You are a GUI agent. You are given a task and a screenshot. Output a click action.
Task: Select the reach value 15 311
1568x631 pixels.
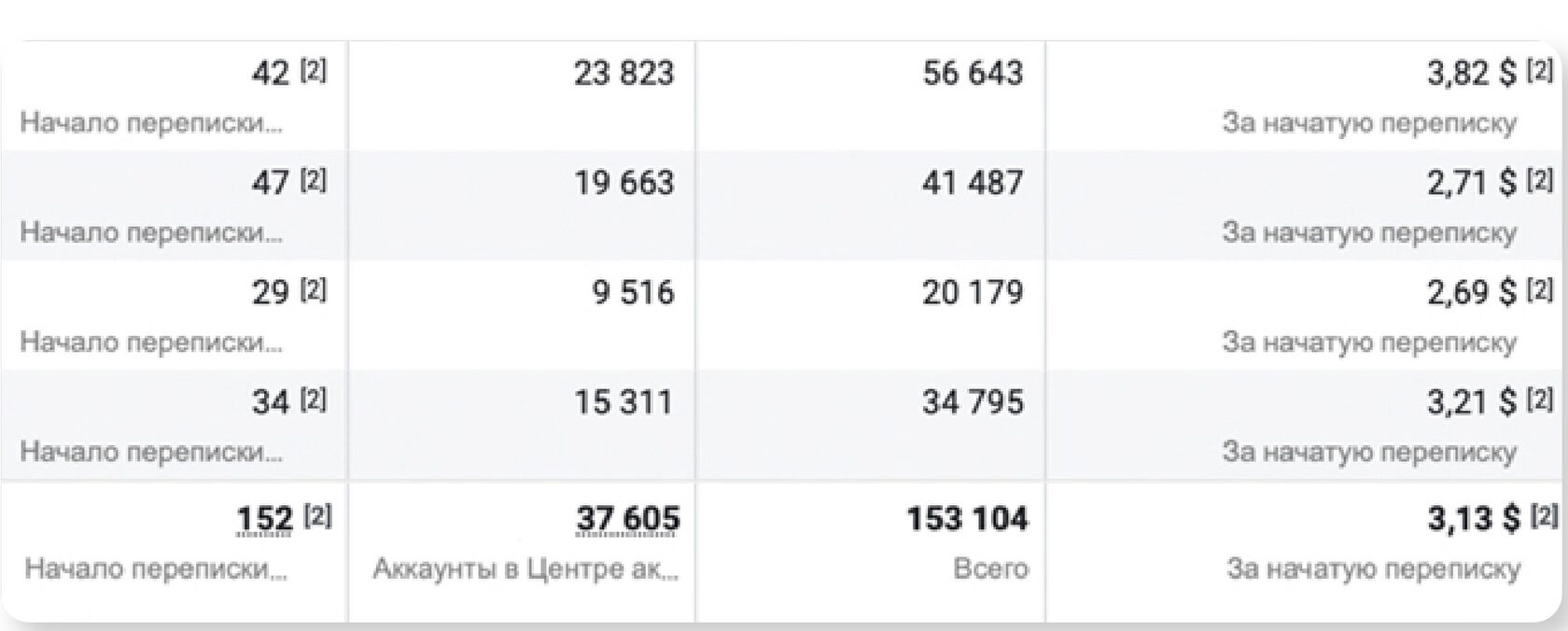[623, 401]
